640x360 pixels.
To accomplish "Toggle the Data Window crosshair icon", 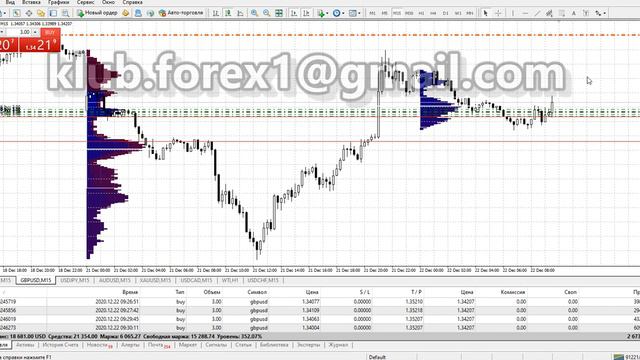I will pos(29,13).
